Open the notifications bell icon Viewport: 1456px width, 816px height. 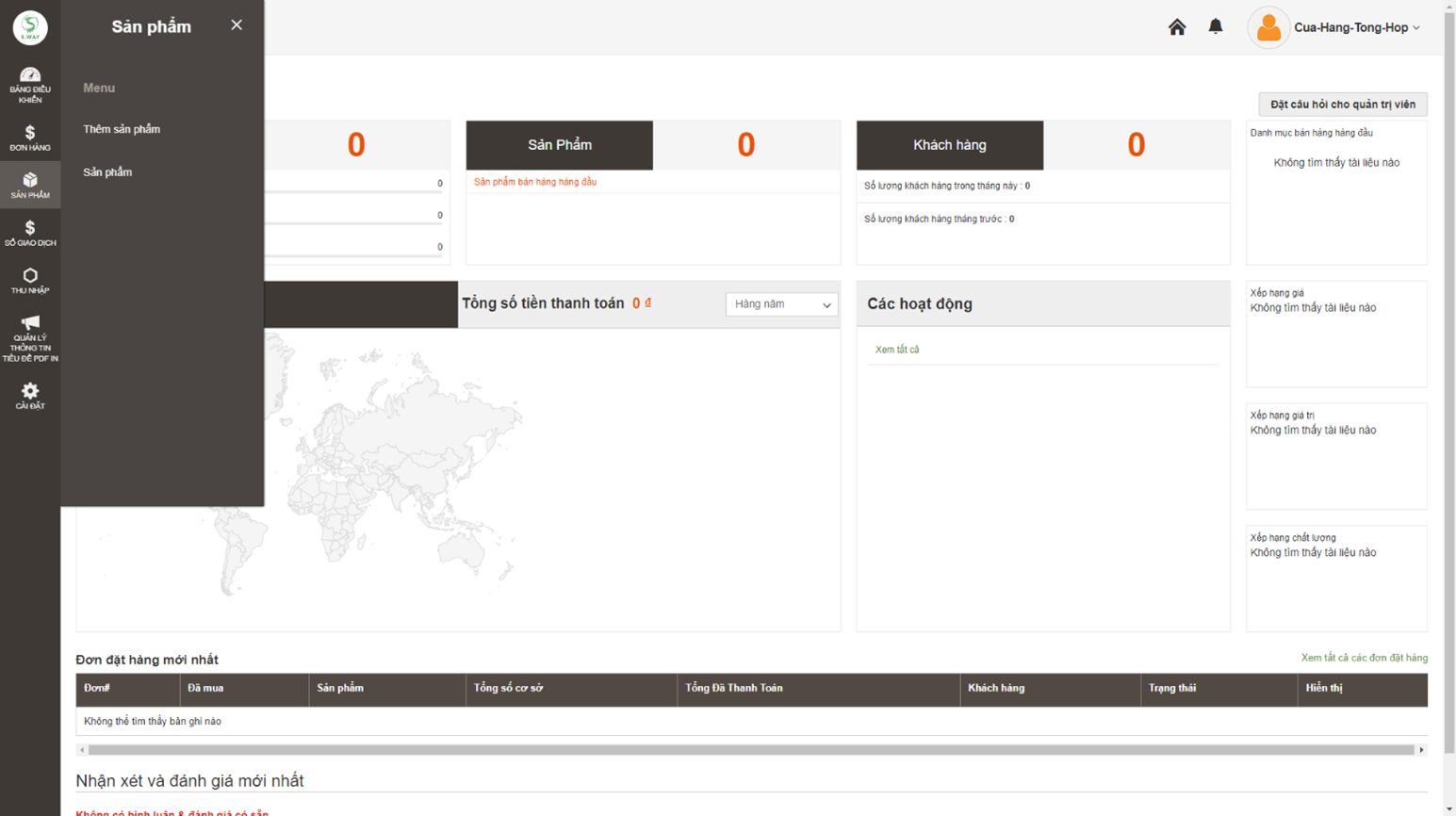click(x=1216, y=26)
